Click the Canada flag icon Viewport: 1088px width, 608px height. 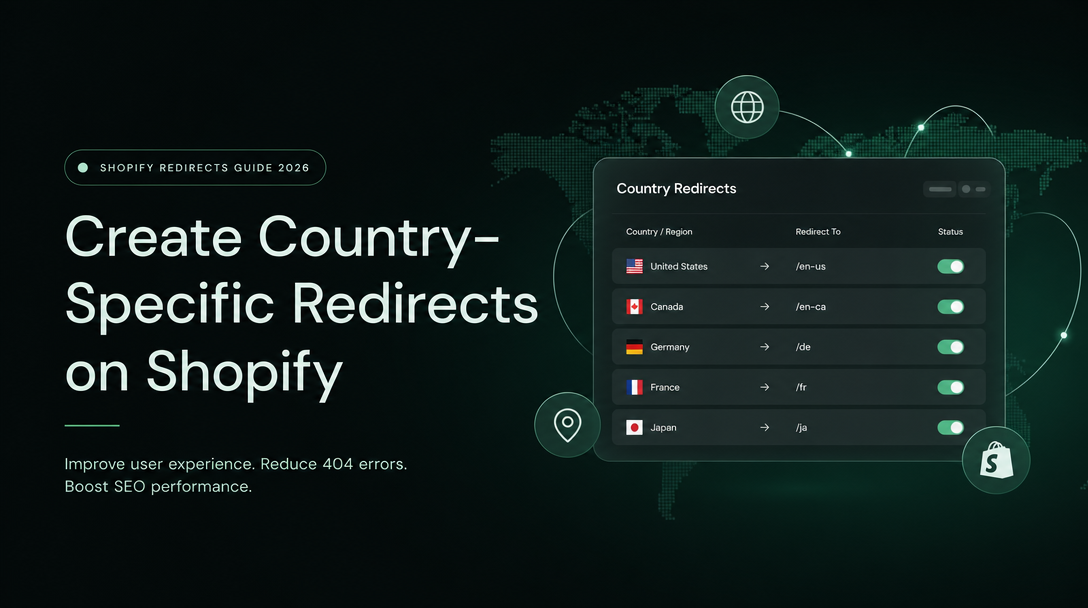634,307
